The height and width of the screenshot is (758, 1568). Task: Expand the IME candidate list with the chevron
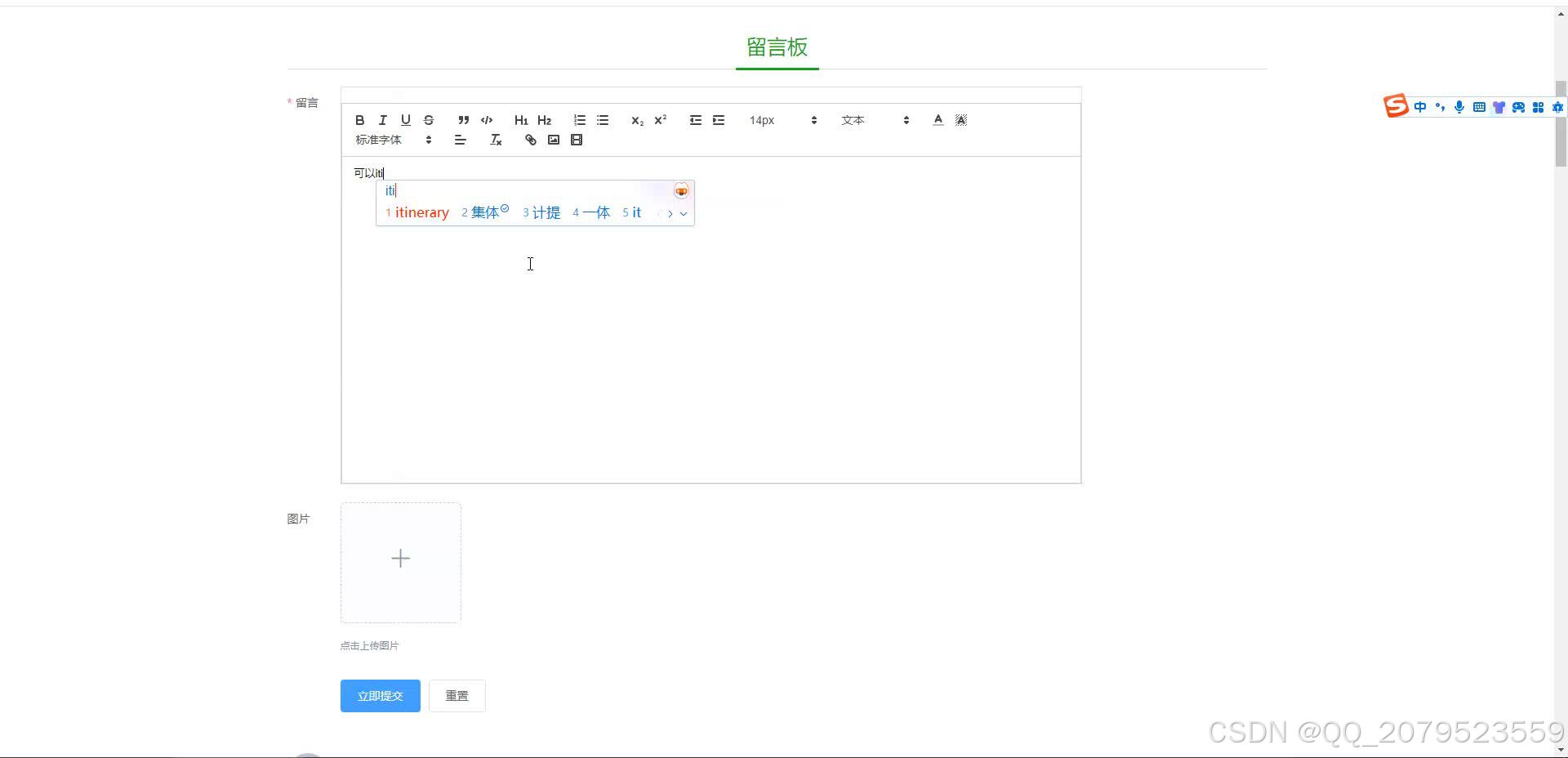click(x=684, y=213)
